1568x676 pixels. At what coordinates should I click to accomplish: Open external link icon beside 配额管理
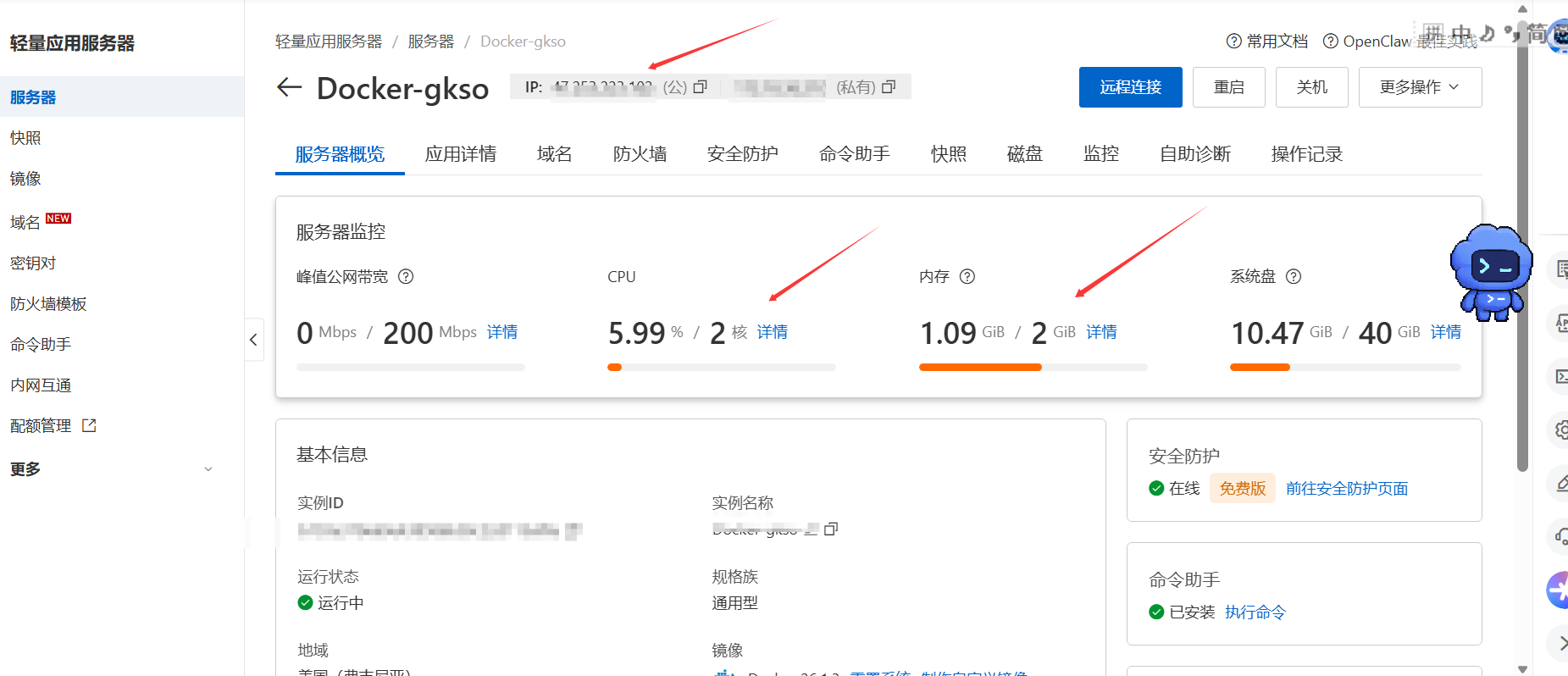89,425
